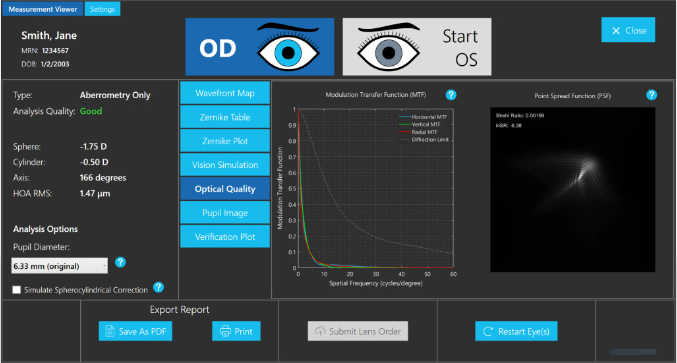Click the Diffraction Limit legend entry
This screenshot has width=677, height=363.
(x=424, y=140)
